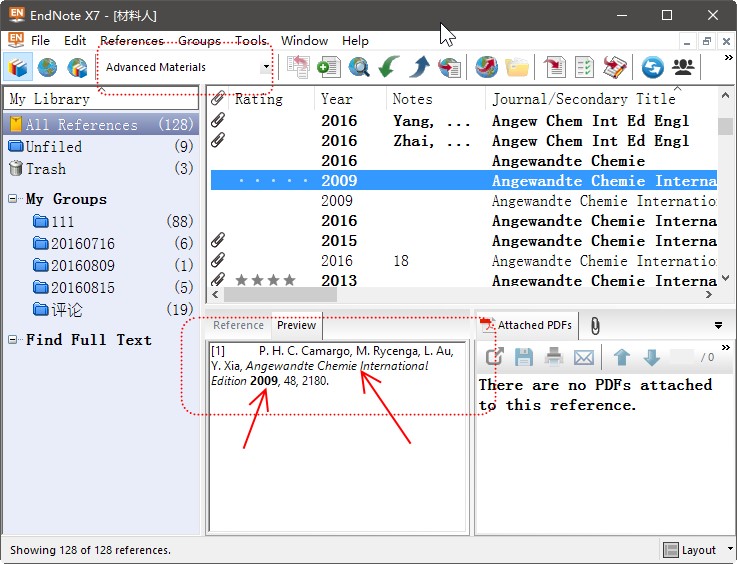Click Share Library people icon
The width and height of the screenshot is (737, 564).
pos(683,68)
